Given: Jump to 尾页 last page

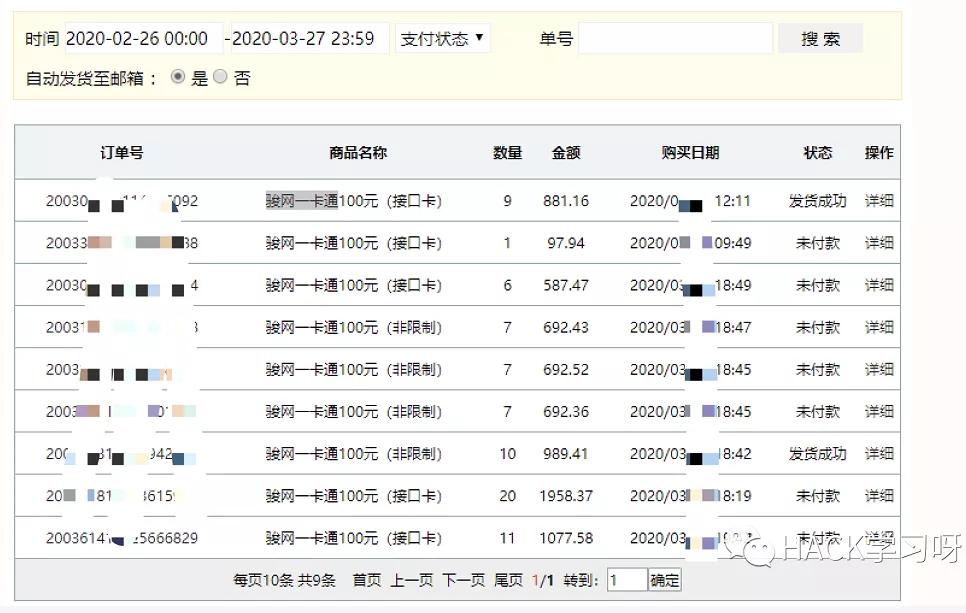Looking at the screenshot, I should point(504,579).
